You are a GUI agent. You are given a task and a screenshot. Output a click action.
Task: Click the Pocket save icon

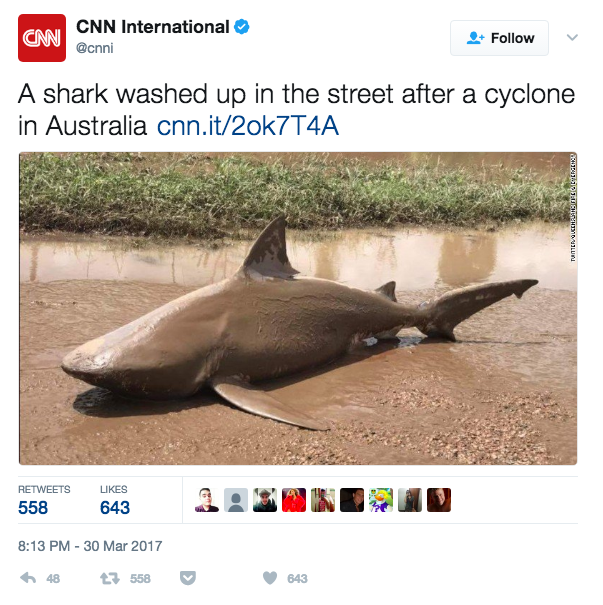coord(188,578)
